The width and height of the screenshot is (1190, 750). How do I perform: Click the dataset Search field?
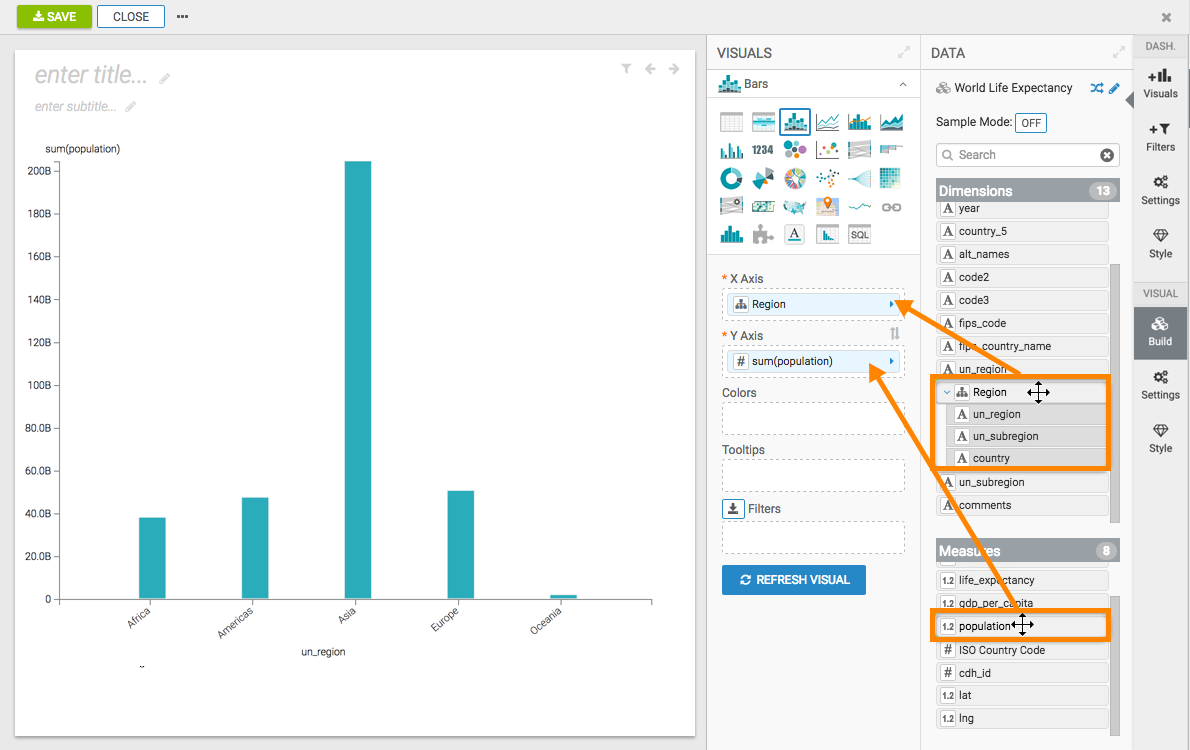click(x=1022, y=155)
